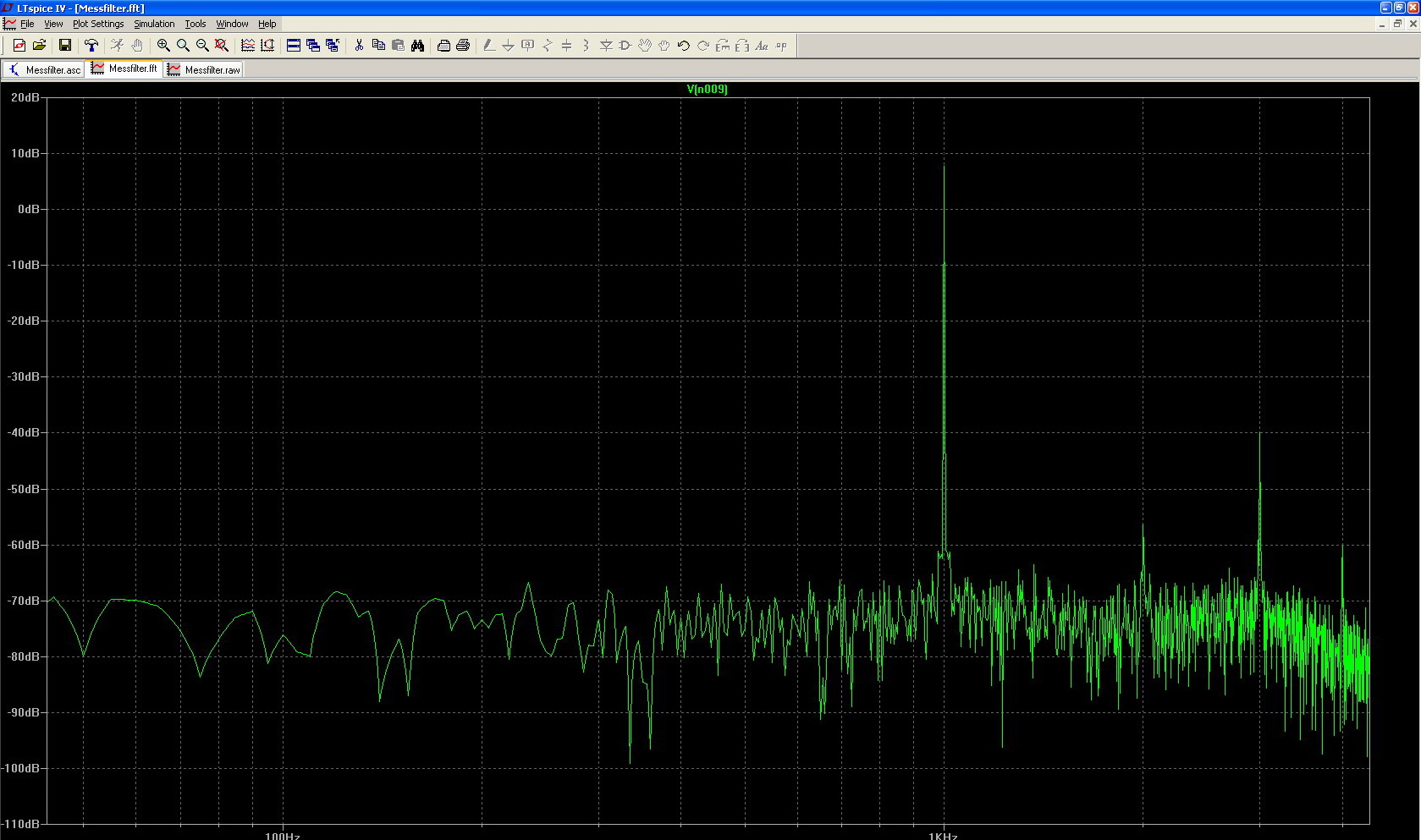Halt the simulation with the hand icon

(x=137, y=46)
